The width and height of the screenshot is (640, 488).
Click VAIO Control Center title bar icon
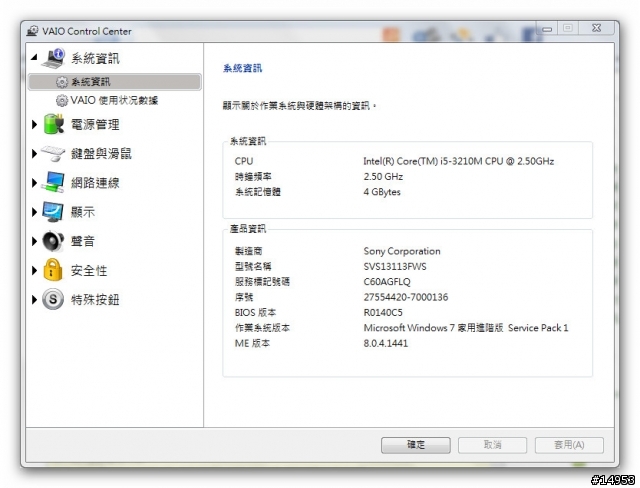(x=33, y=31)
